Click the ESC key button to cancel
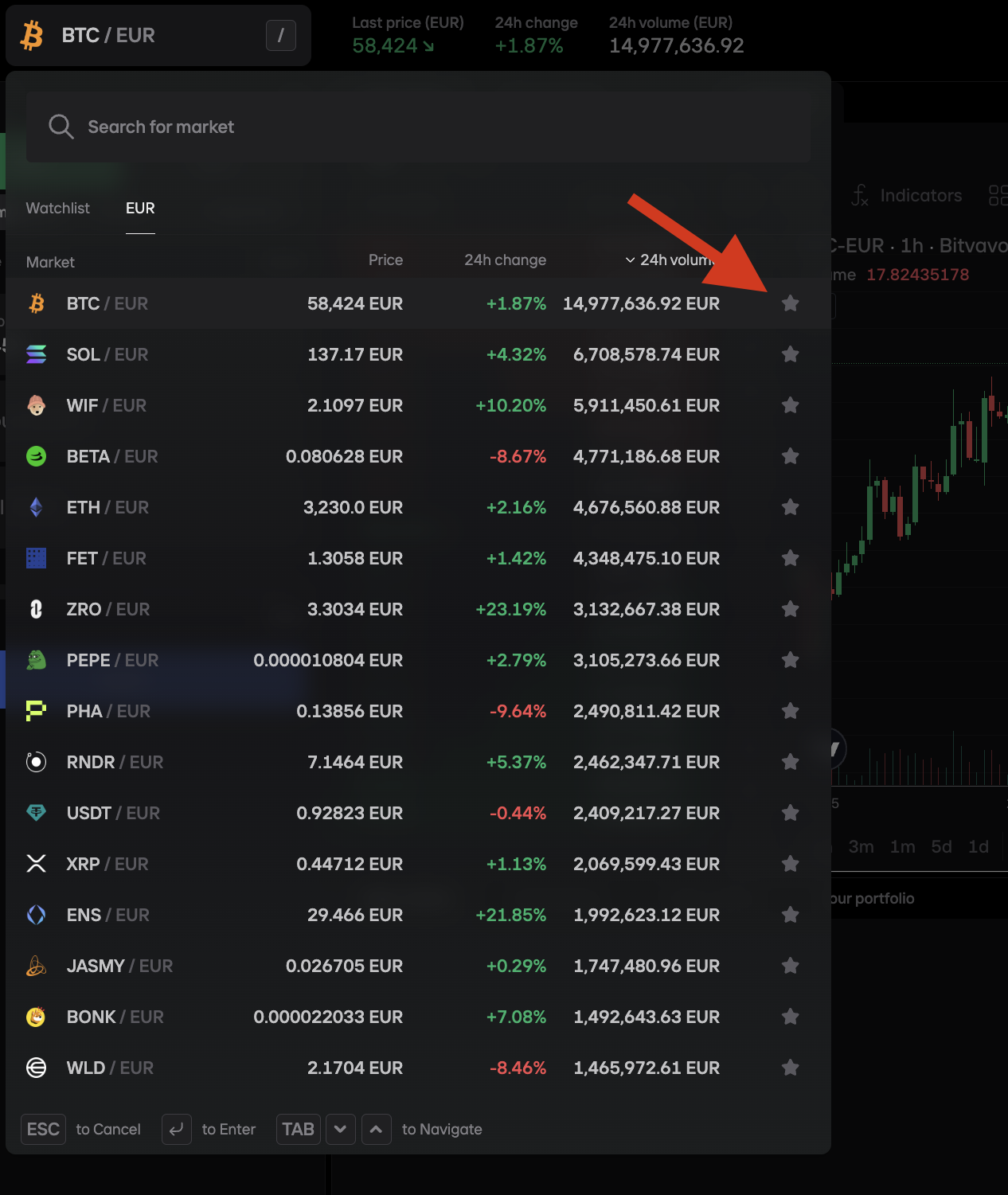 pos(43,1129)
